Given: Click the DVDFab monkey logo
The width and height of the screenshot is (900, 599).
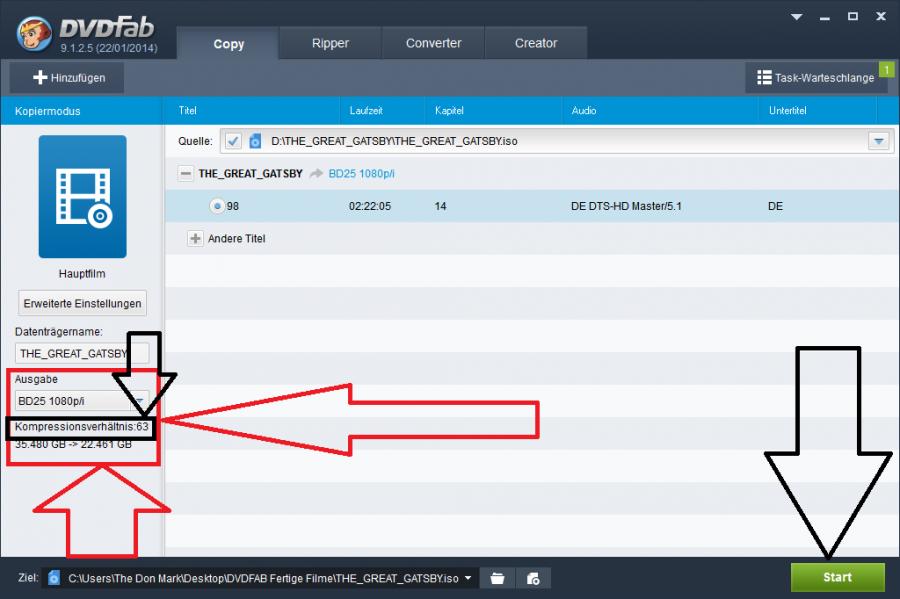Looking at the screenshot, I should coord(33,35).
